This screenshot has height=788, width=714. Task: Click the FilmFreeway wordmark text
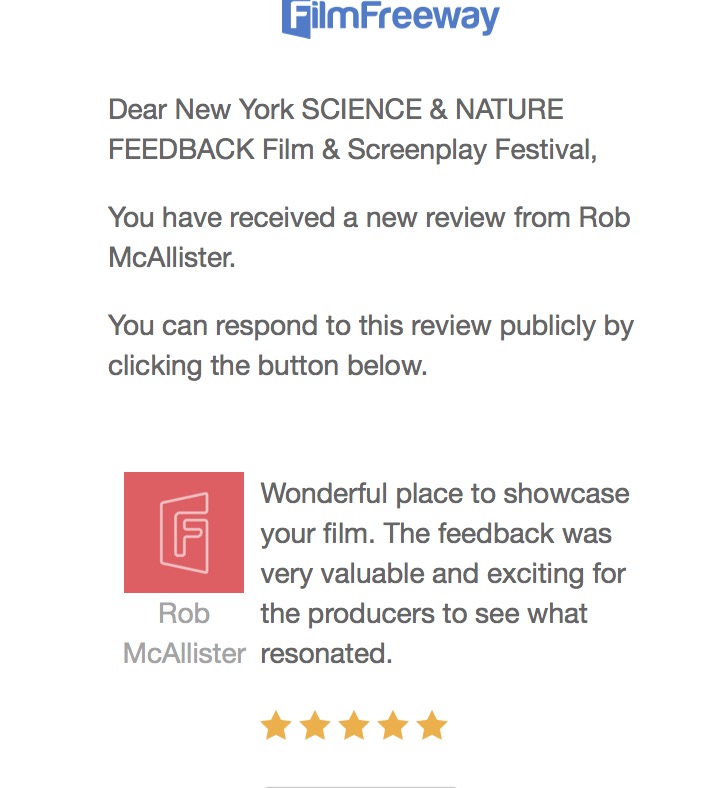(x=406, y=16)
